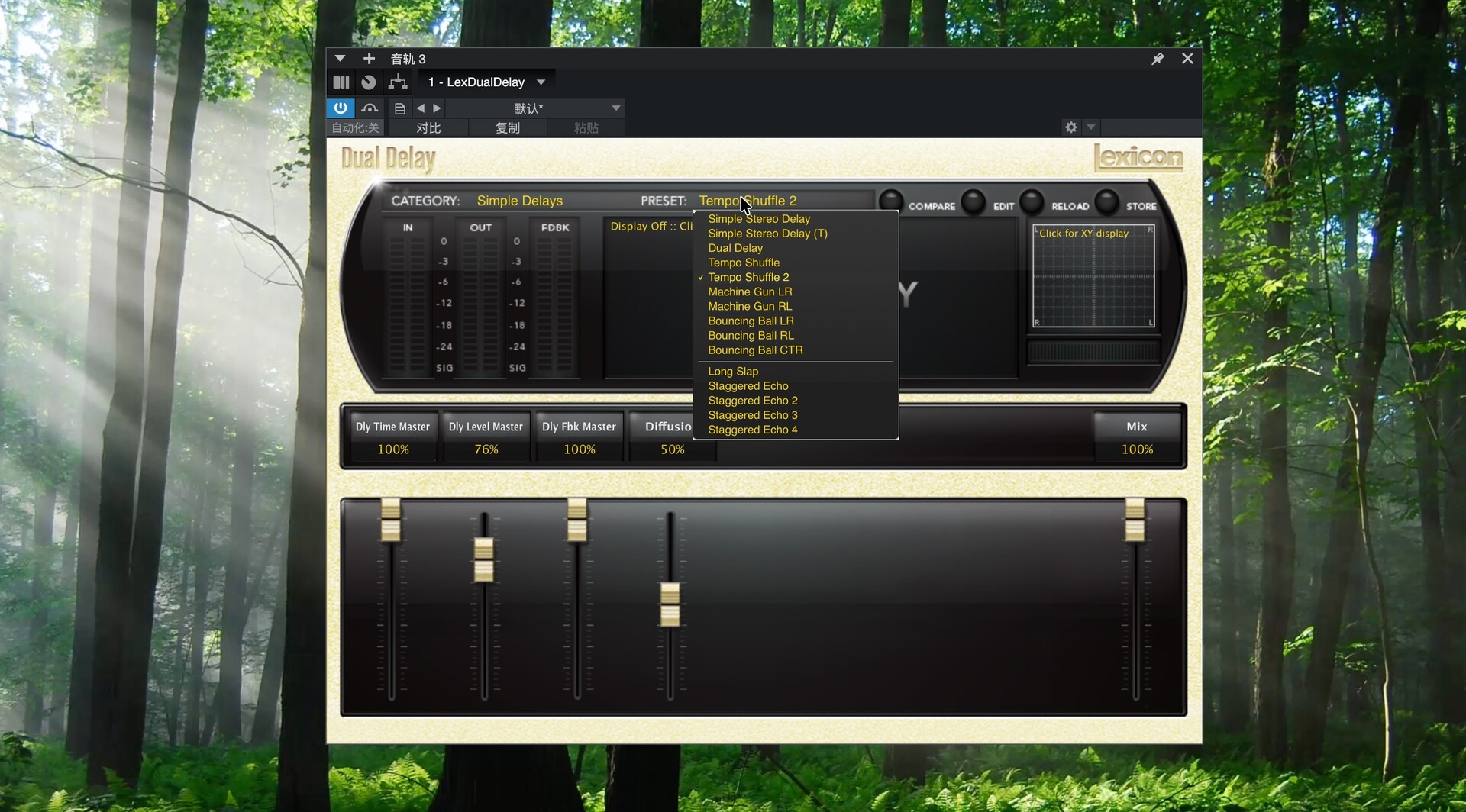Viewport: 1466px width, 812px height.
Task: Open the preset file document icon
Action: pos(399,108)
